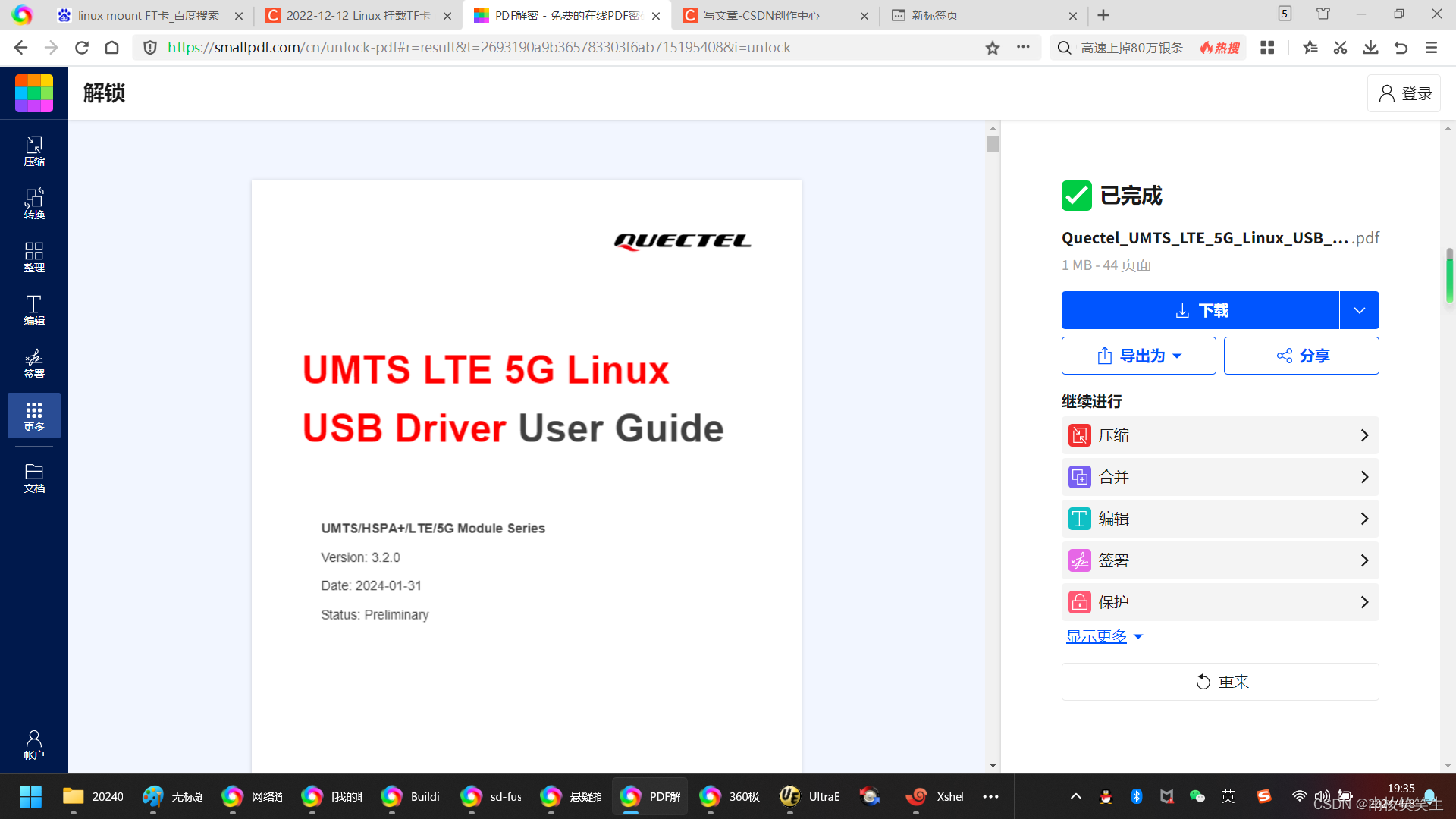Viewport: 1456px width, 819px height.
Task: Reload the current page
Action: tap(82, 48)
